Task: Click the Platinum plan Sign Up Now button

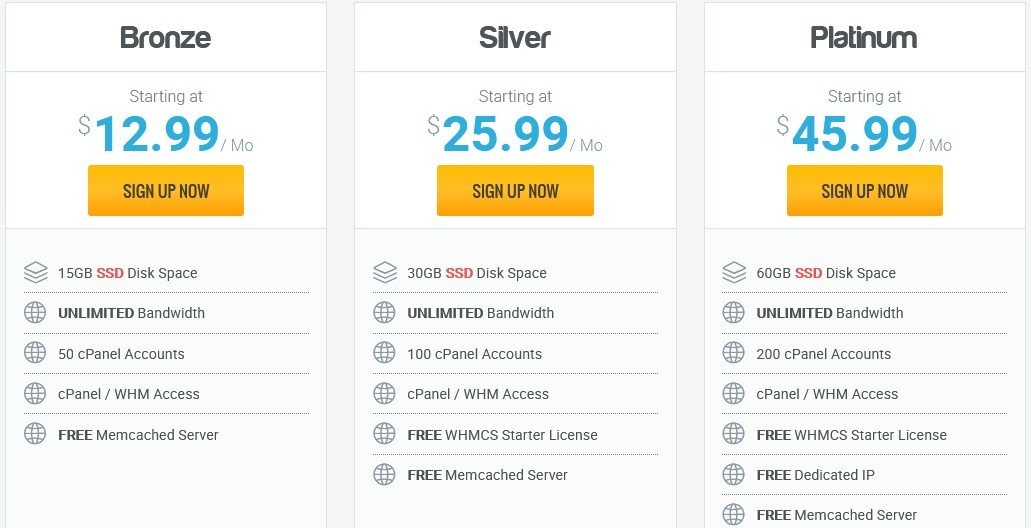Action: [x=865, y=190]
